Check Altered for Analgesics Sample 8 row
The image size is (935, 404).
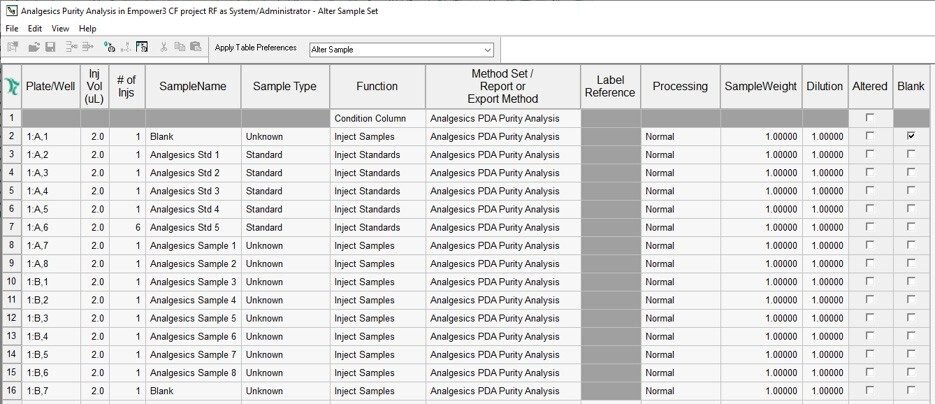869,372
